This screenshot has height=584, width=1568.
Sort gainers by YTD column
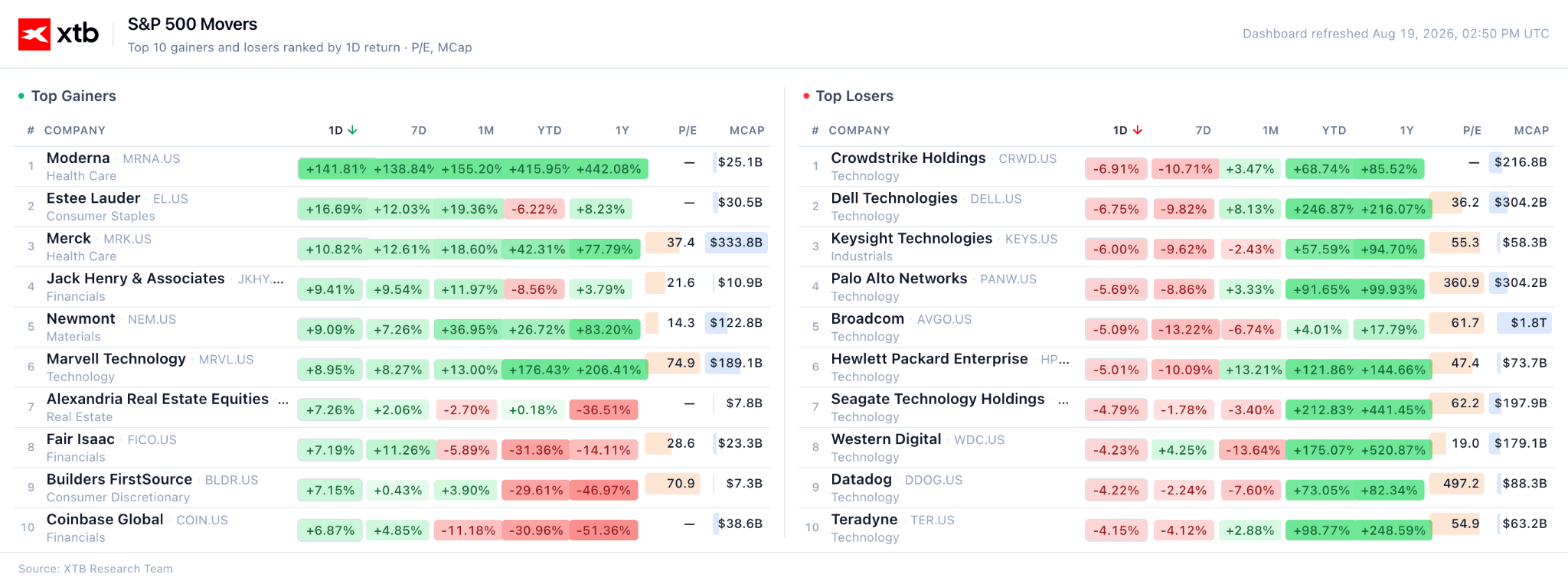tap(549, 131)
